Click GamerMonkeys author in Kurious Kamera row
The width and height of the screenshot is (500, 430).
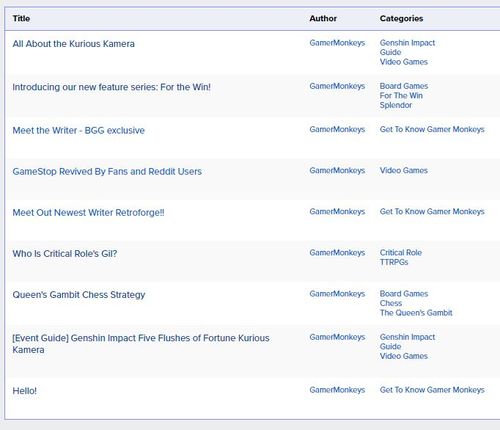tap(337, 43)
